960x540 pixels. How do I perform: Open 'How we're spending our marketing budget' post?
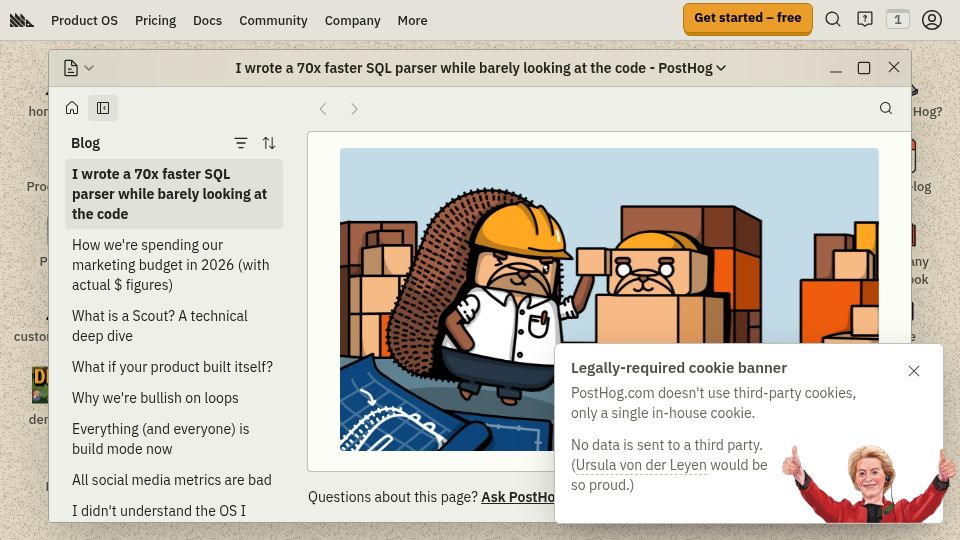click(x=174, y=265)
